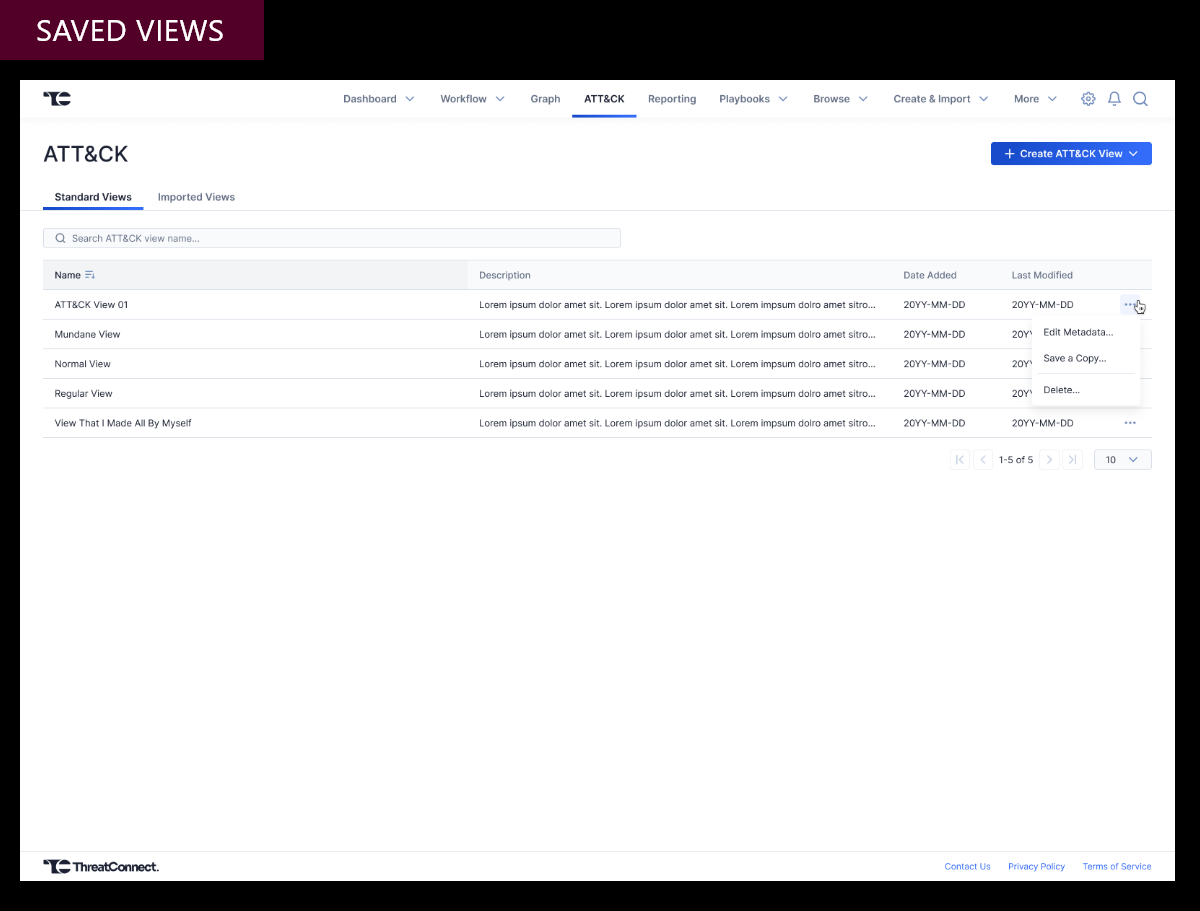Click the description of View That I Made All By Myself
The height and width of the screenshot is (911, 1200).
tap(677, 423)
